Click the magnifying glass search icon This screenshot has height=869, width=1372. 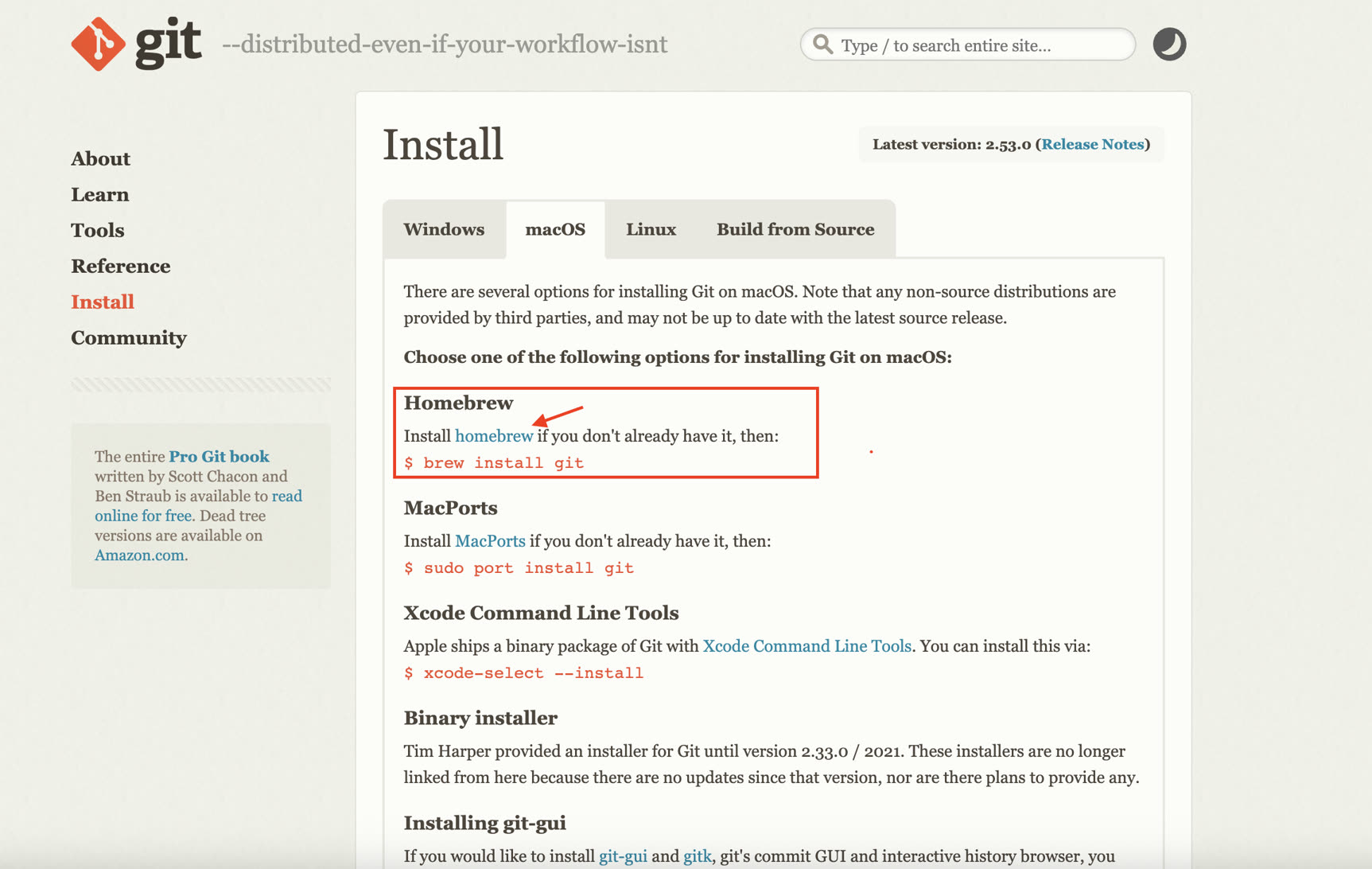pyautogui.click(x=823, y=45)
